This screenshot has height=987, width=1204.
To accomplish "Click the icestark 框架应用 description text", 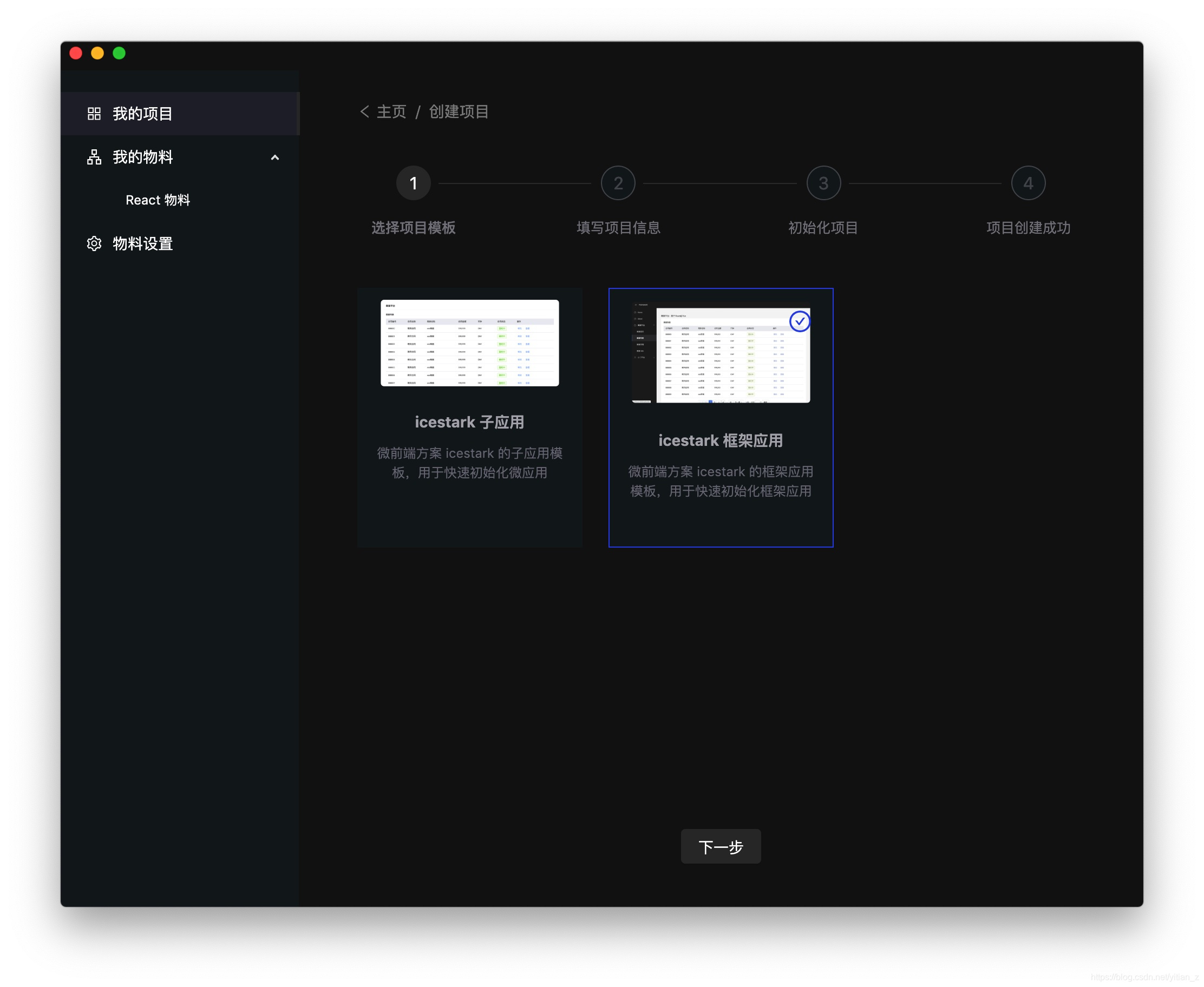I will click(721, 481).
